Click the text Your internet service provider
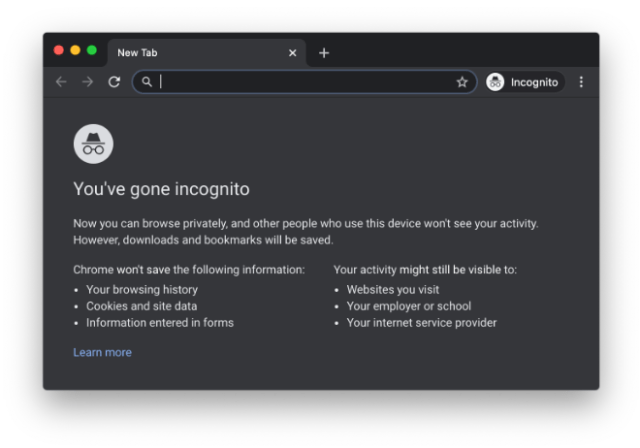Screen dimensions: 640x448 tap(422, 323)
